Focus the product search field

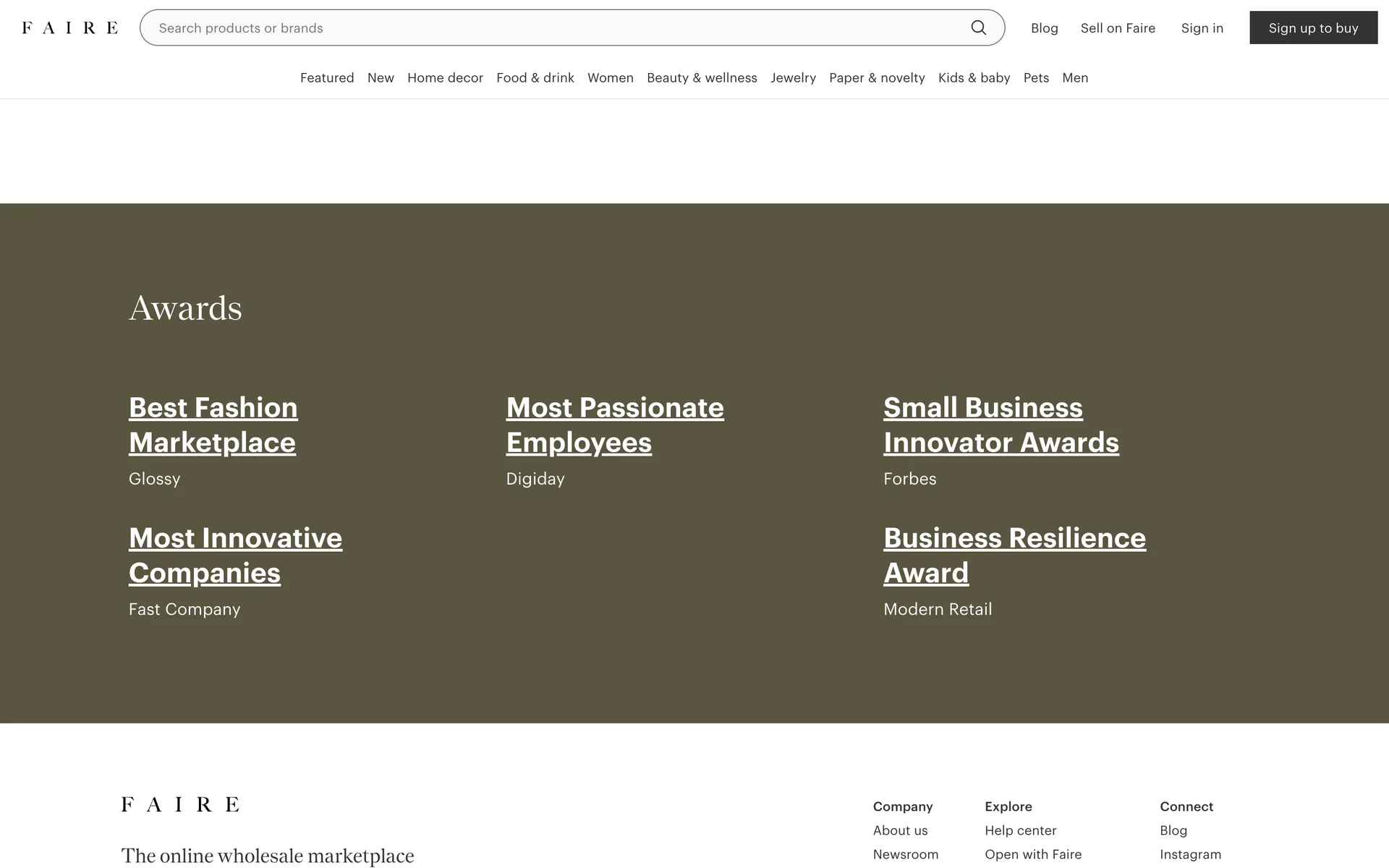tap(557, 27)
